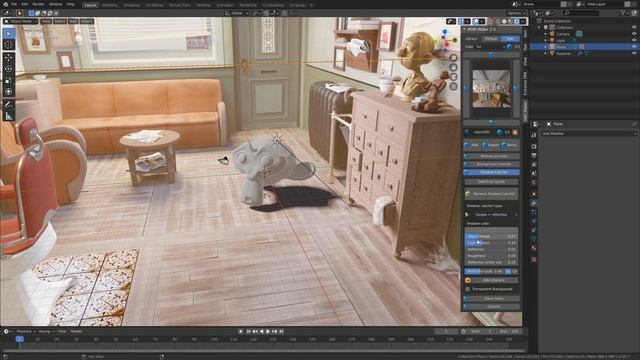Image resolution: width=640 pixels, height=360 pixels.
Task: Click the Import button in HDRi Maker
Action: [491, 145]
